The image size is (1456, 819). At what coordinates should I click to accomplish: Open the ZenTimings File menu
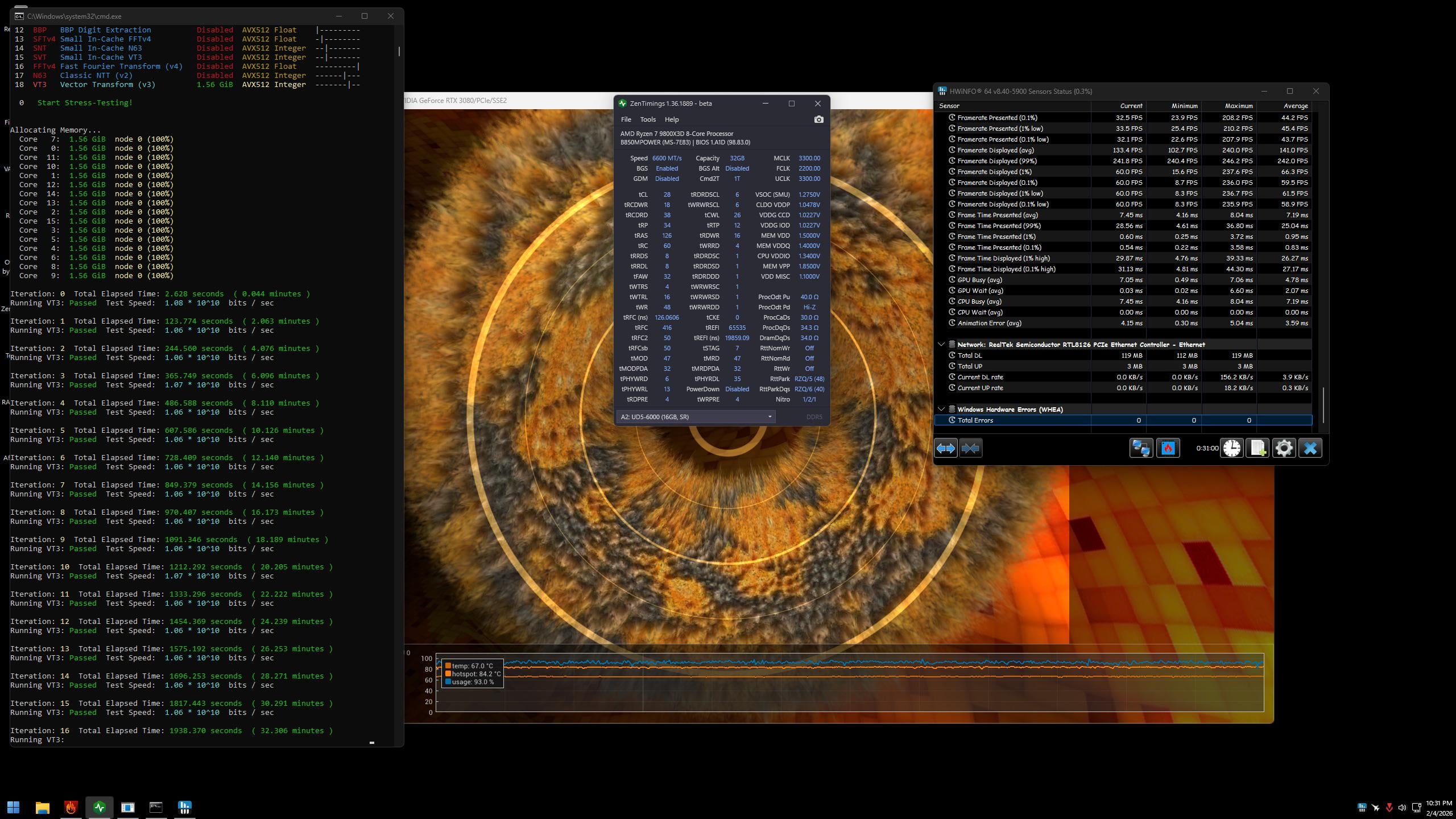pos(626,119)
